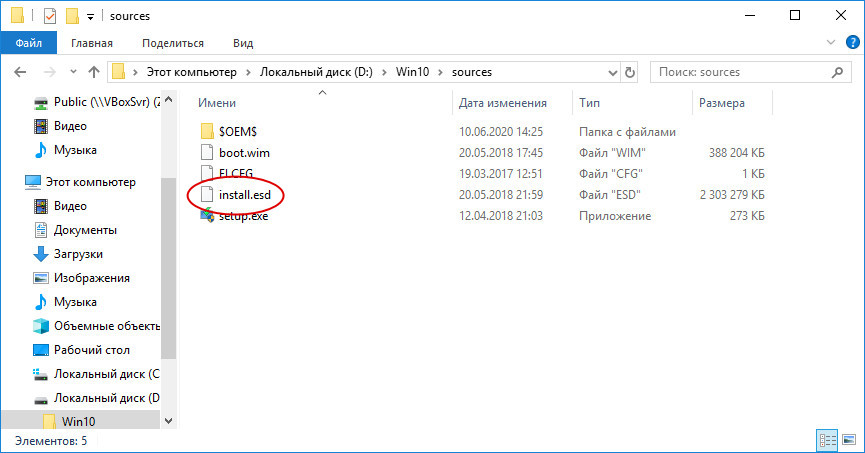Open the Файл ribbon tab

[x=29, y=43]
